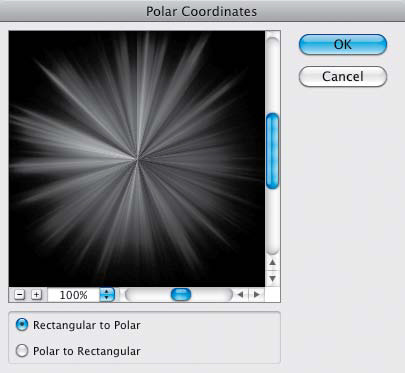Click the Polar Coordinates title bar

[202, 11]
